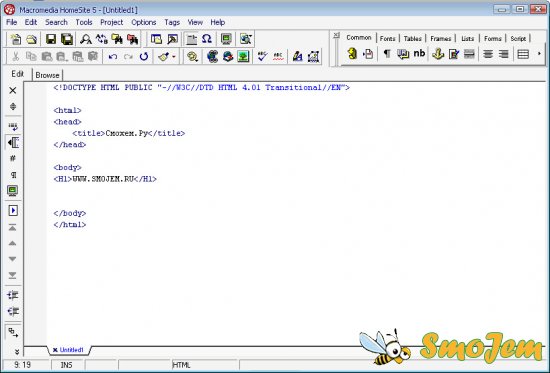Image resolution: width=550 pixels, height=373 pixels.
Task: Switch to the Frames QuickBar tab
Action: (441, 39)
